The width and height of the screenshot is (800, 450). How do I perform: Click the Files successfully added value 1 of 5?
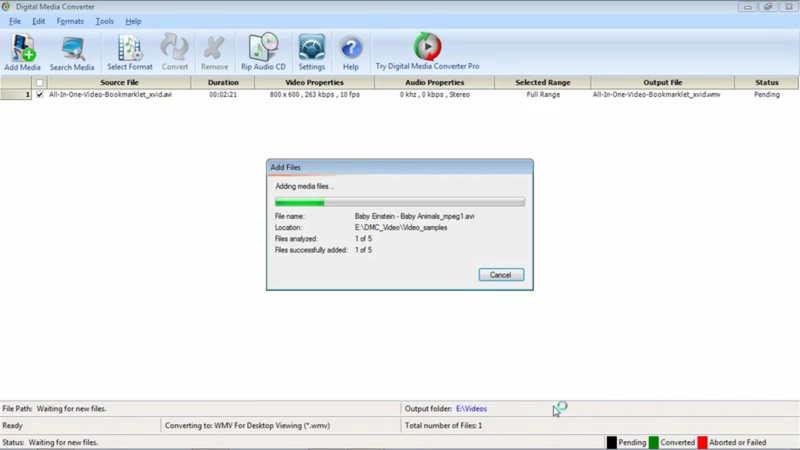point(363,250)
